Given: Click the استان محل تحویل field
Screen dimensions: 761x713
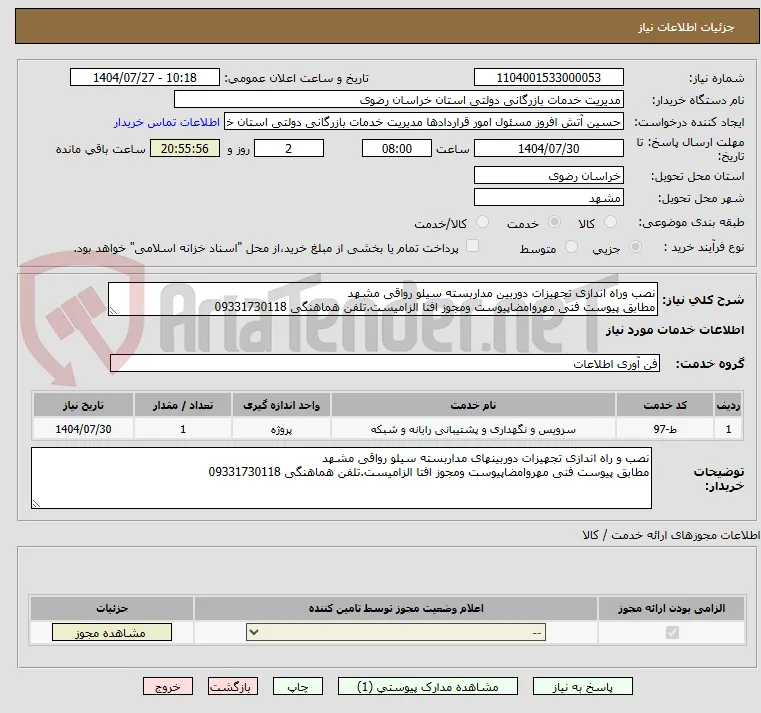Looking at the screenshot, I should (x=548, y=176).
